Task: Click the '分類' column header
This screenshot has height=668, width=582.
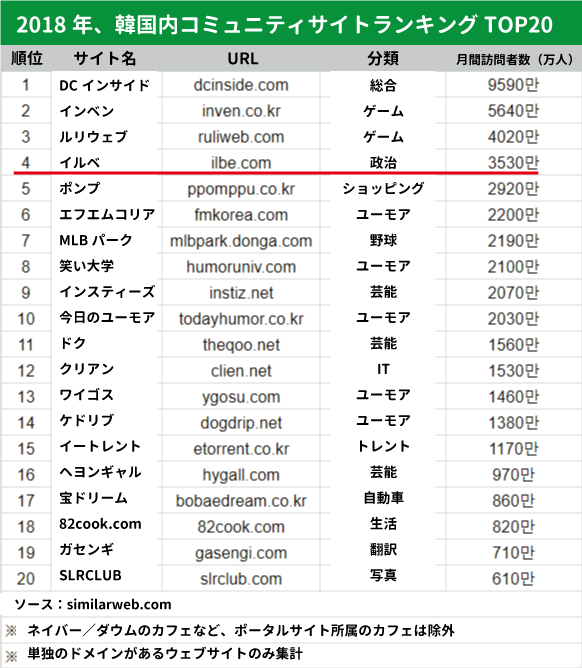Action: 383,58
